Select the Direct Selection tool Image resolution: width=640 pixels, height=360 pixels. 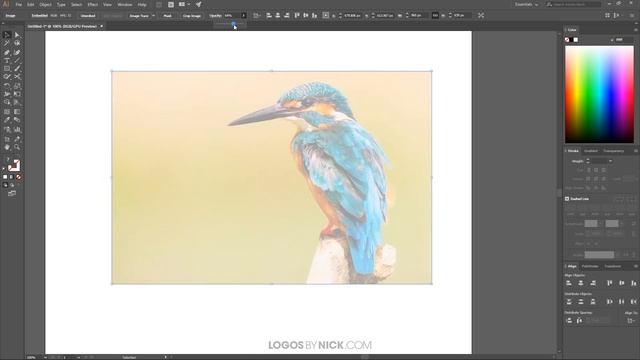tap(17, 35)
